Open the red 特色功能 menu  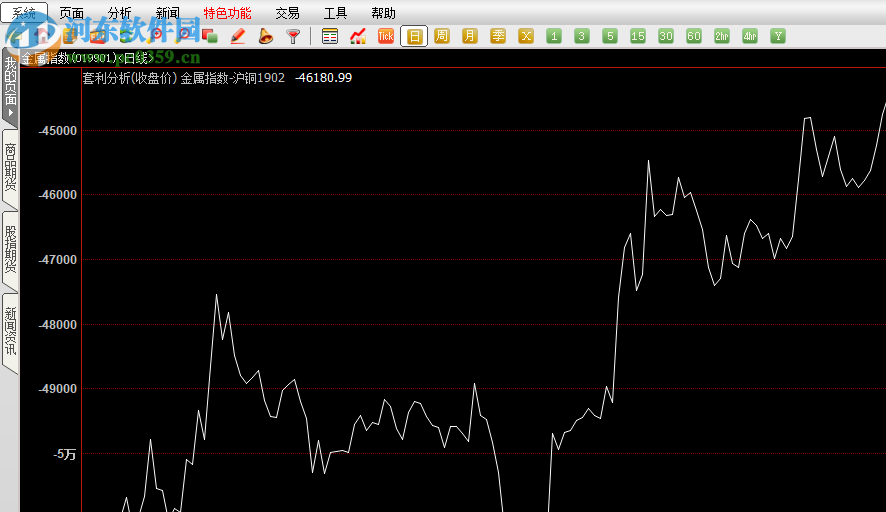[x=227, y=13]
